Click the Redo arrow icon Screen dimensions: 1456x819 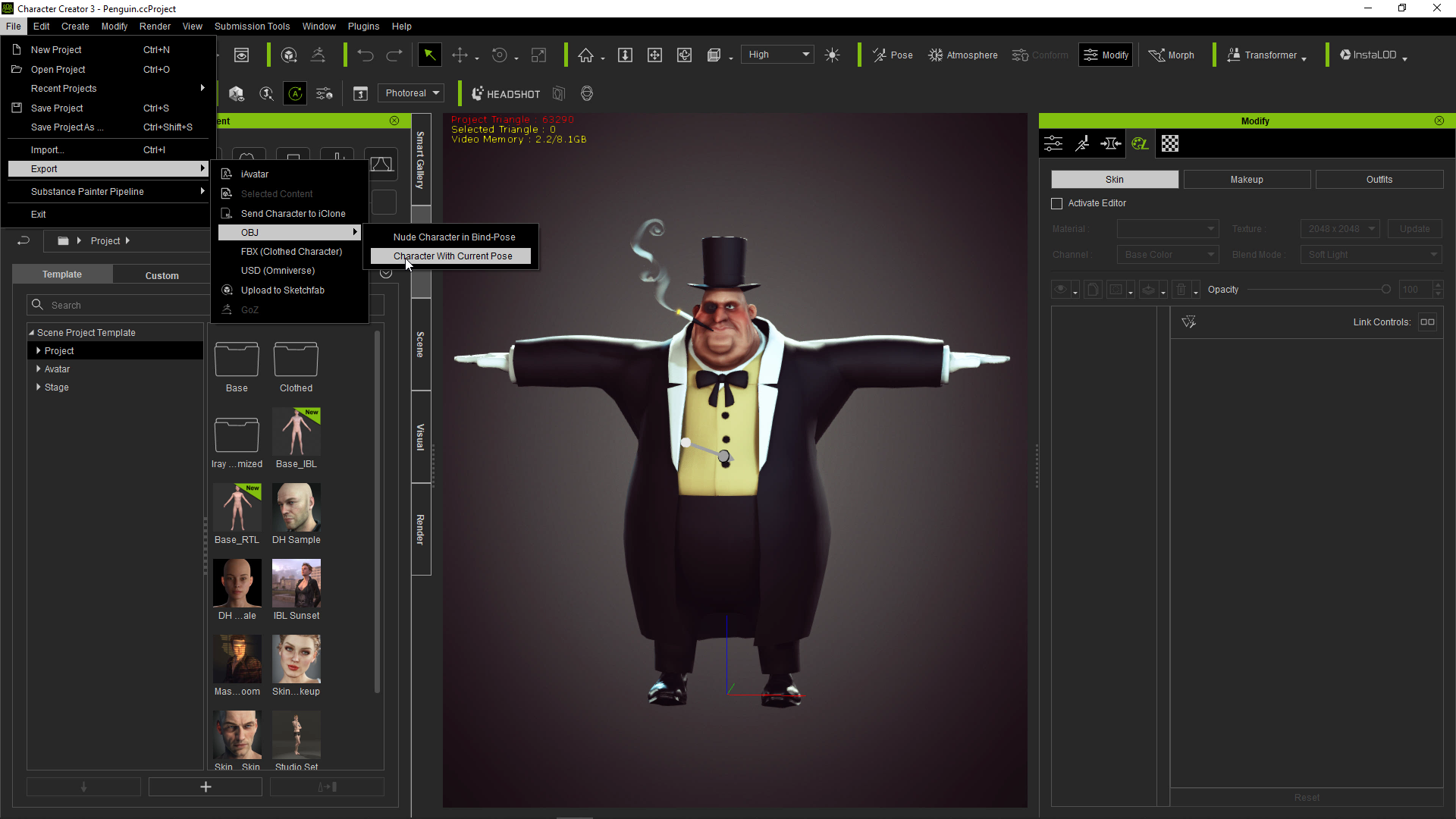click(394, 55)
